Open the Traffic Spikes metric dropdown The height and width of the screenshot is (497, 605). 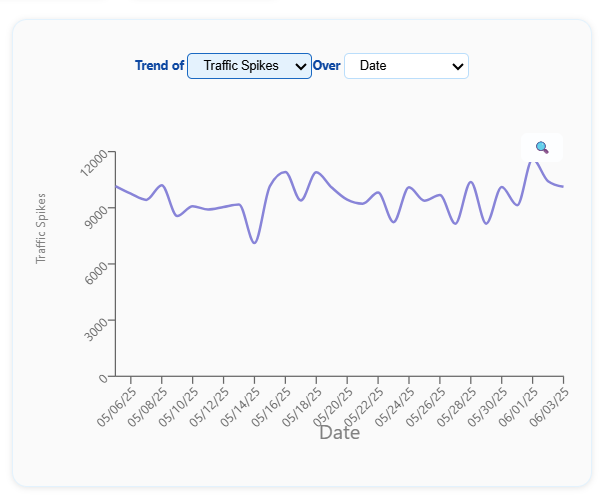(248, 66)
